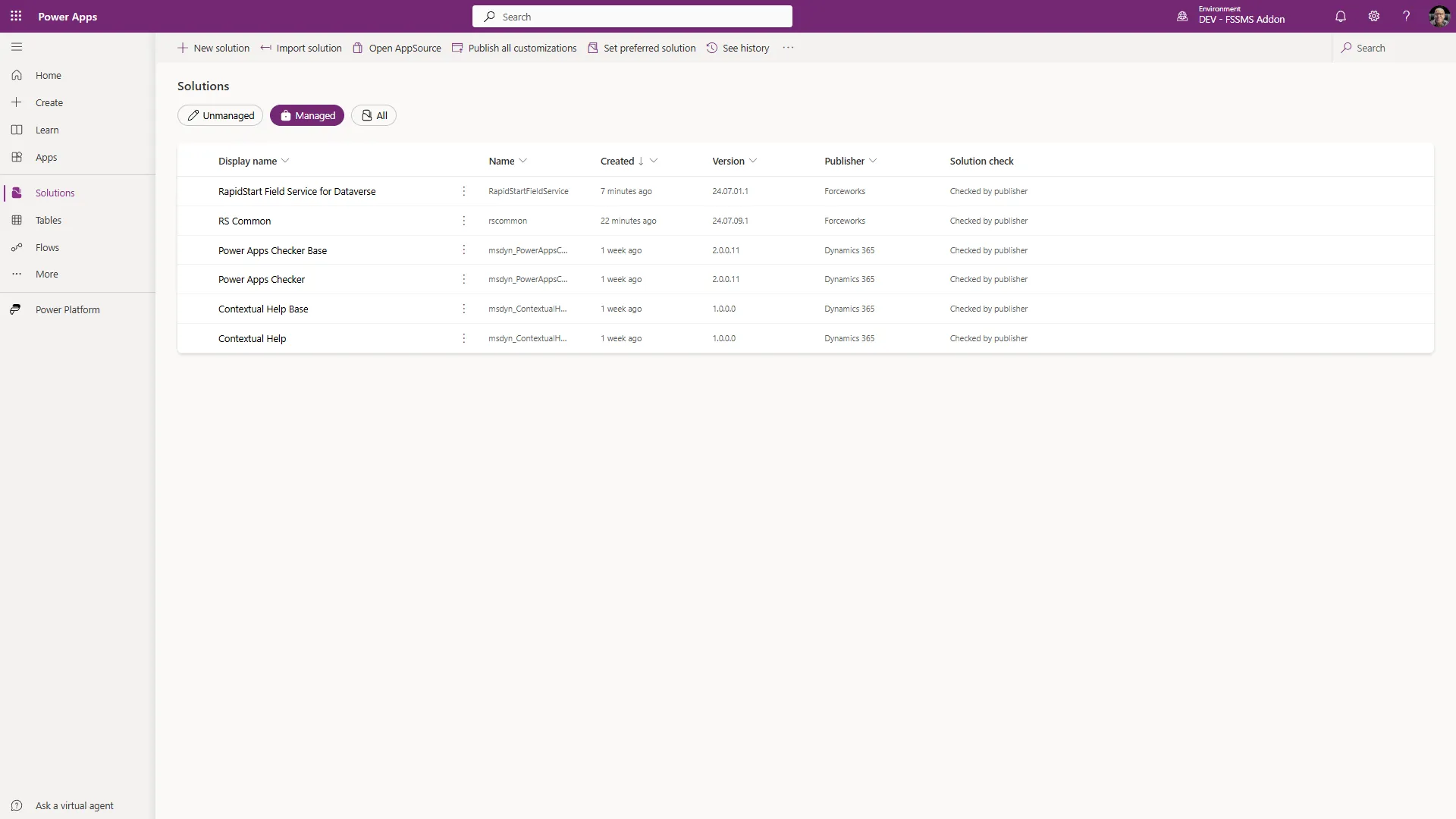Open the settings gear menu
The height and width of the screenshot is (819, 1456).
click(1373, 16)
